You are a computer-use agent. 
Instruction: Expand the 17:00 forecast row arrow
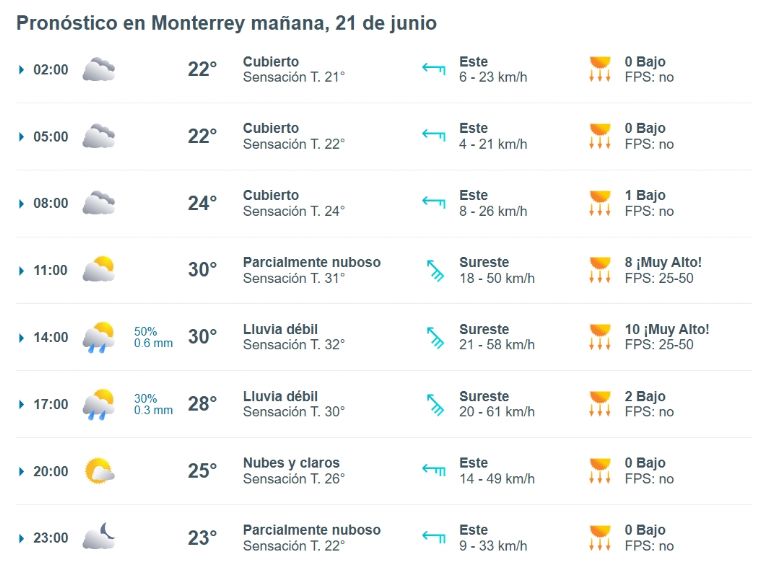tap(21, 404)
